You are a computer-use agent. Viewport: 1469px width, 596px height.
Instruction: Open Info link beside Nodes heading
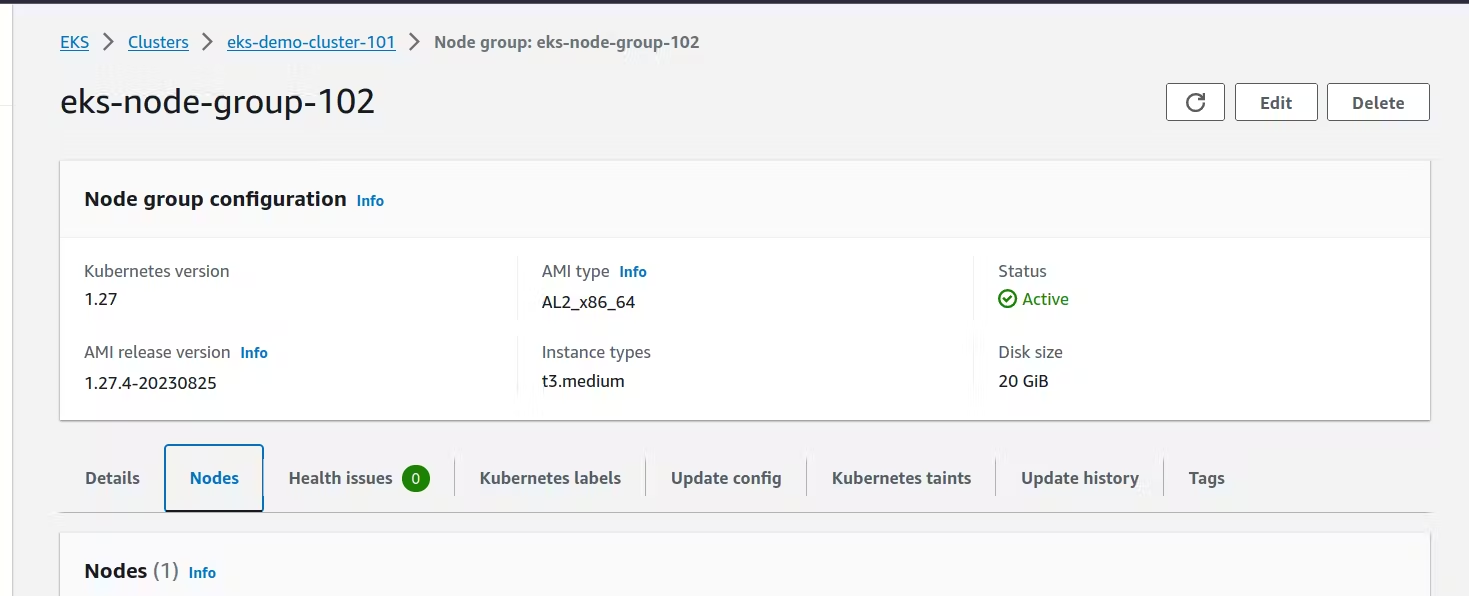pos(202,572)
